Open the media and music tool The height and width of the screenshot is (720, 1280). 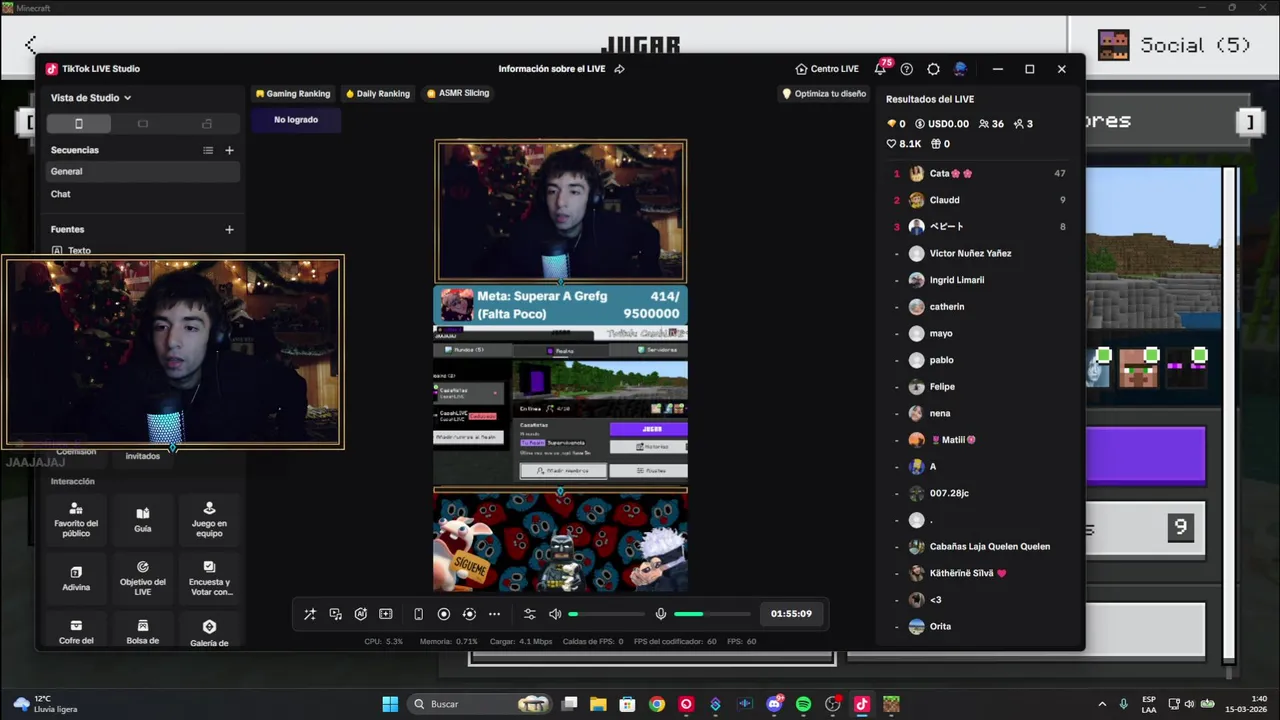point(336,614)
